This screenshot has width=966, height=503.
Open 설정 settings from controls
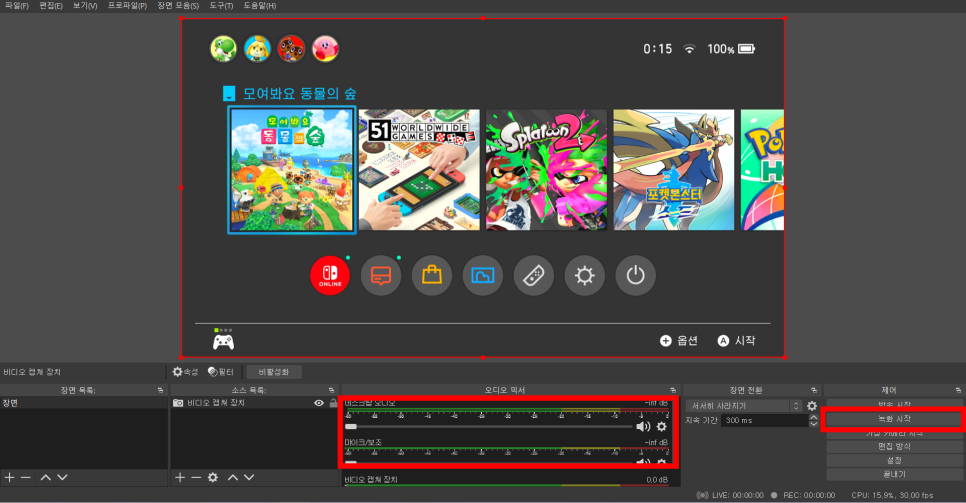point(894,460)
